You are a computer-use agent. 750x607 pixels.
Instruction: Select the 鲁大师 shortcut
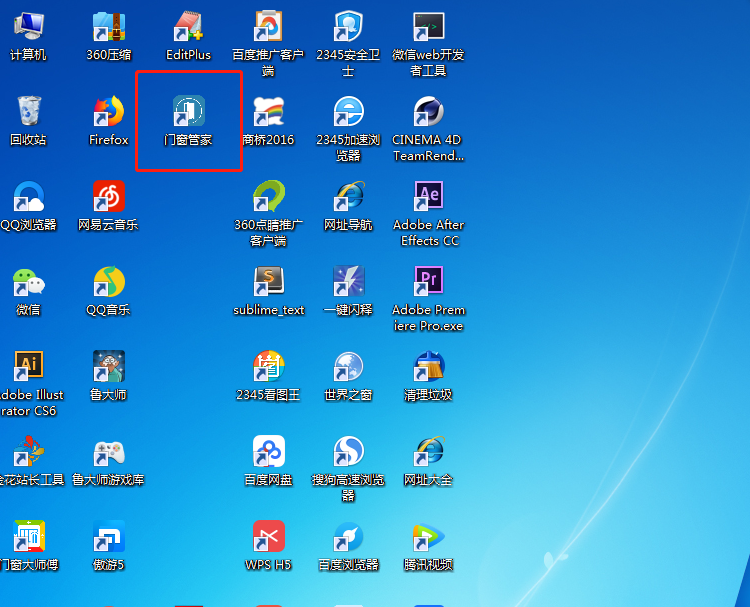coord(109,366)
